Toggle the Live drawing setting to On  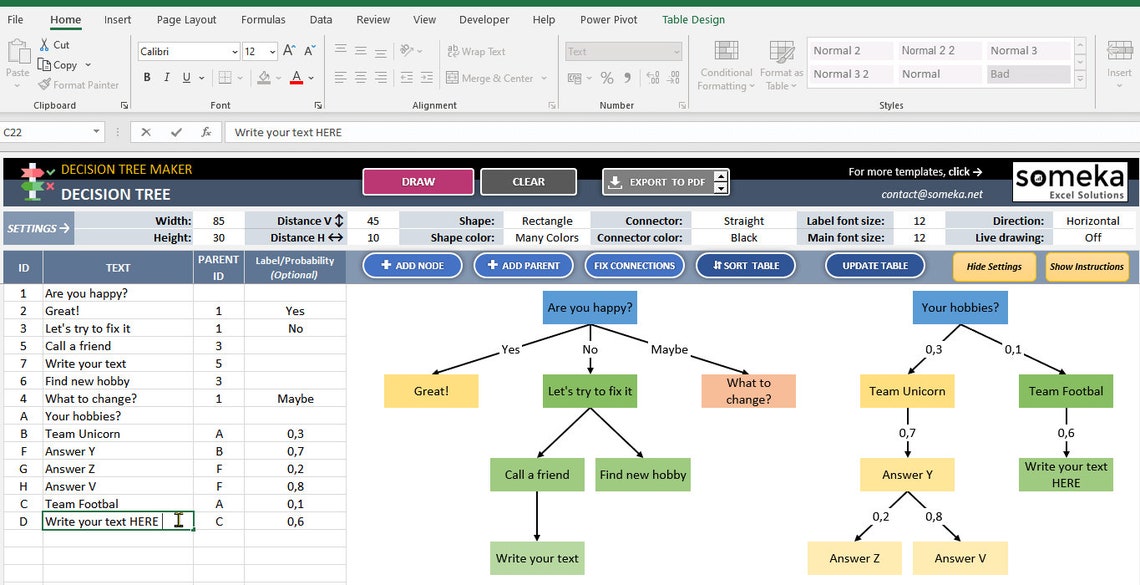click(1091, 238)
